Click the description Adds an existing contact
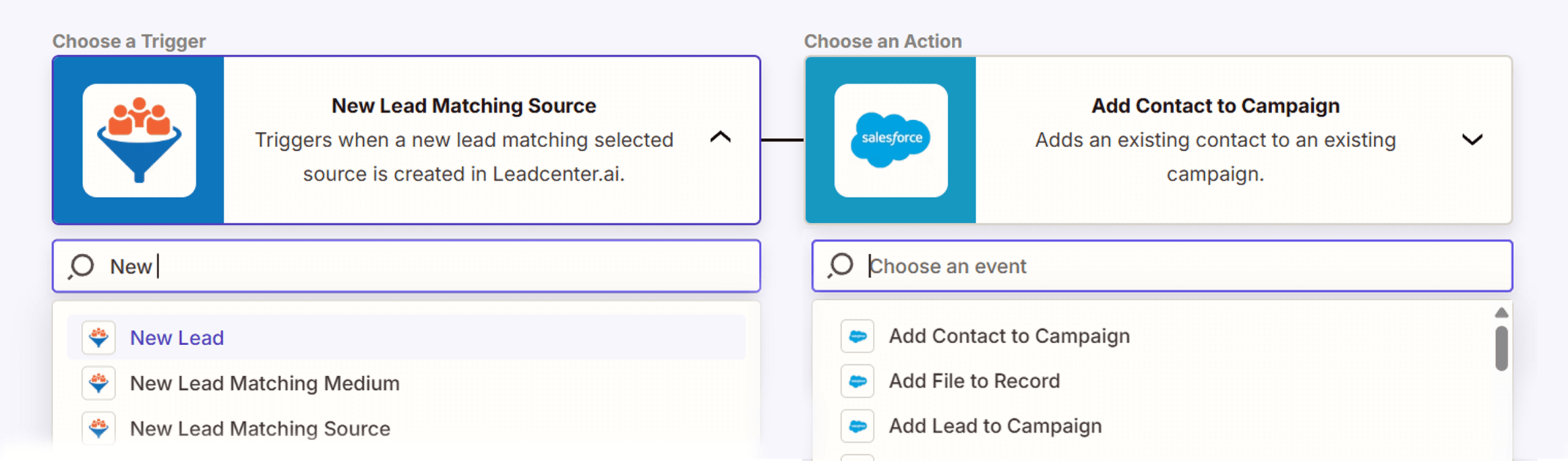The width and height of the screenshot is (1568, 461). tap(1215, 157)
